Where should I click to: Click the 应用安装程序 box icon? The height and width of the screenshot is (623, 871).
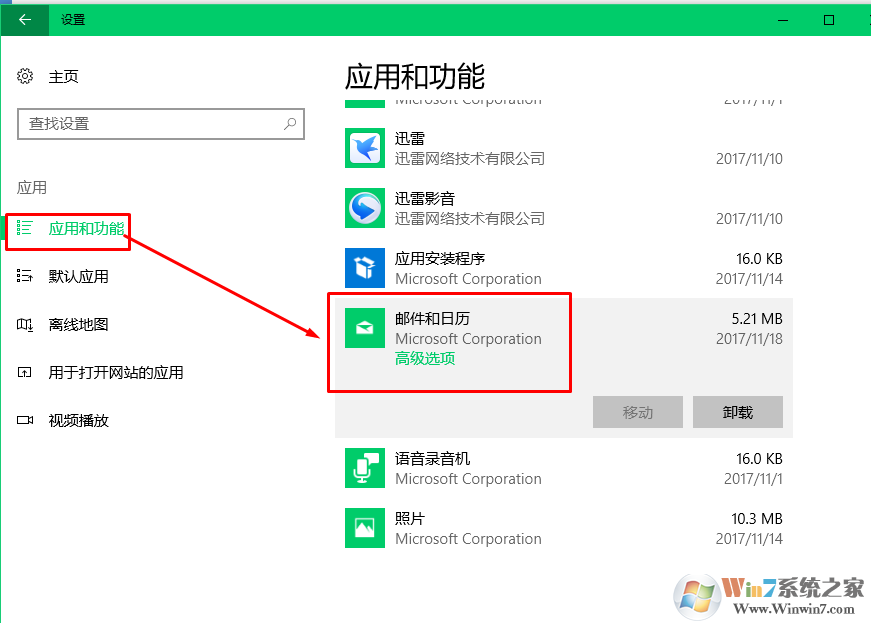tap(365, 268)
